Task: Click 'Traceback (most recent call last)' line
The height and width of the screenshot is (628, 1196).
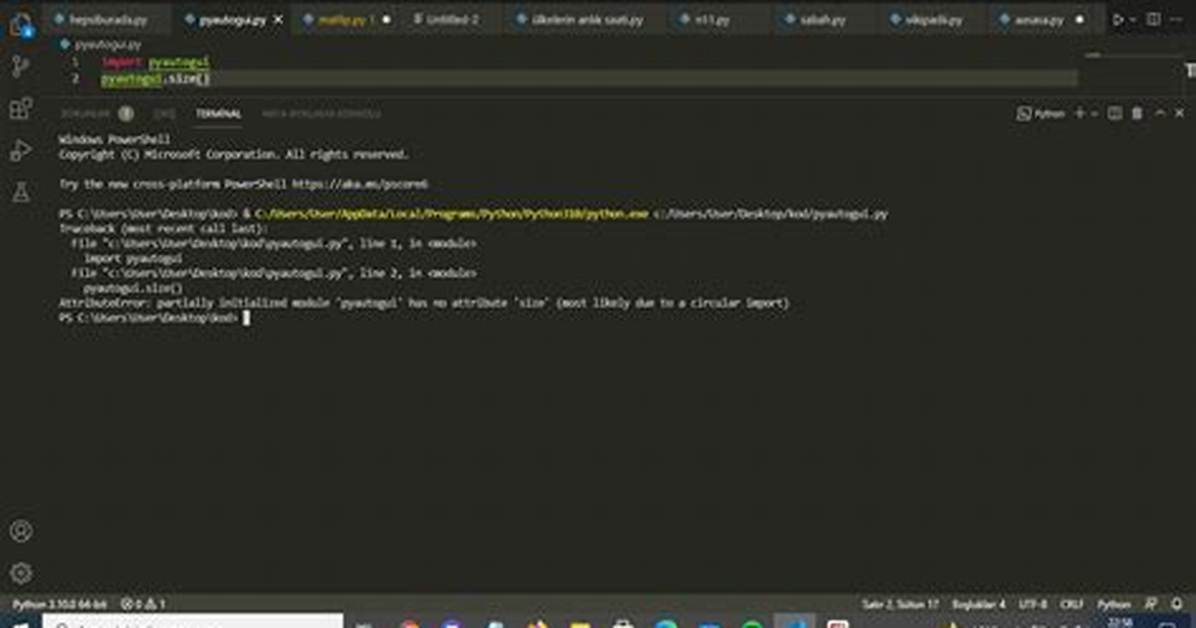Action: click(163, 228)
